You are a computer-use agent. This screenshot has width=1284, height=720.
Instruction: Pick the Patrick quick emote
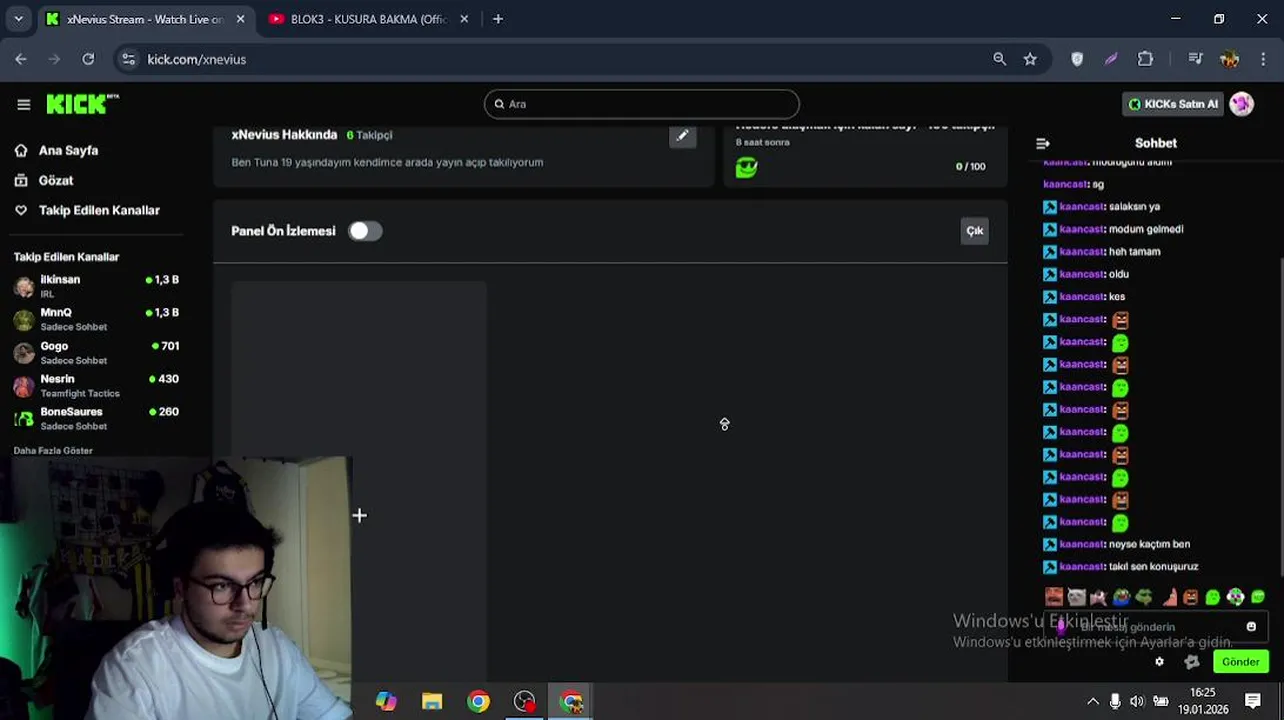click(x=1168, y=597)
